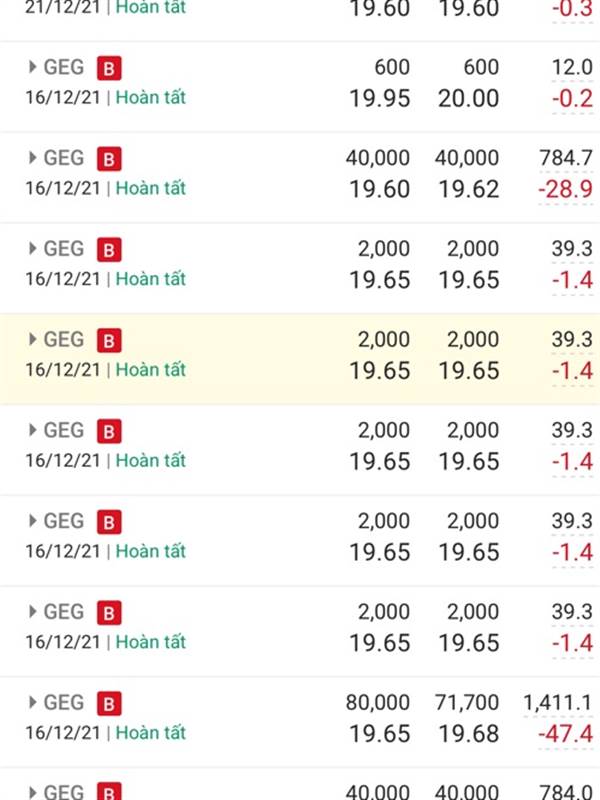Tap the 1,411.1 order value

click(x=558, y=703)
